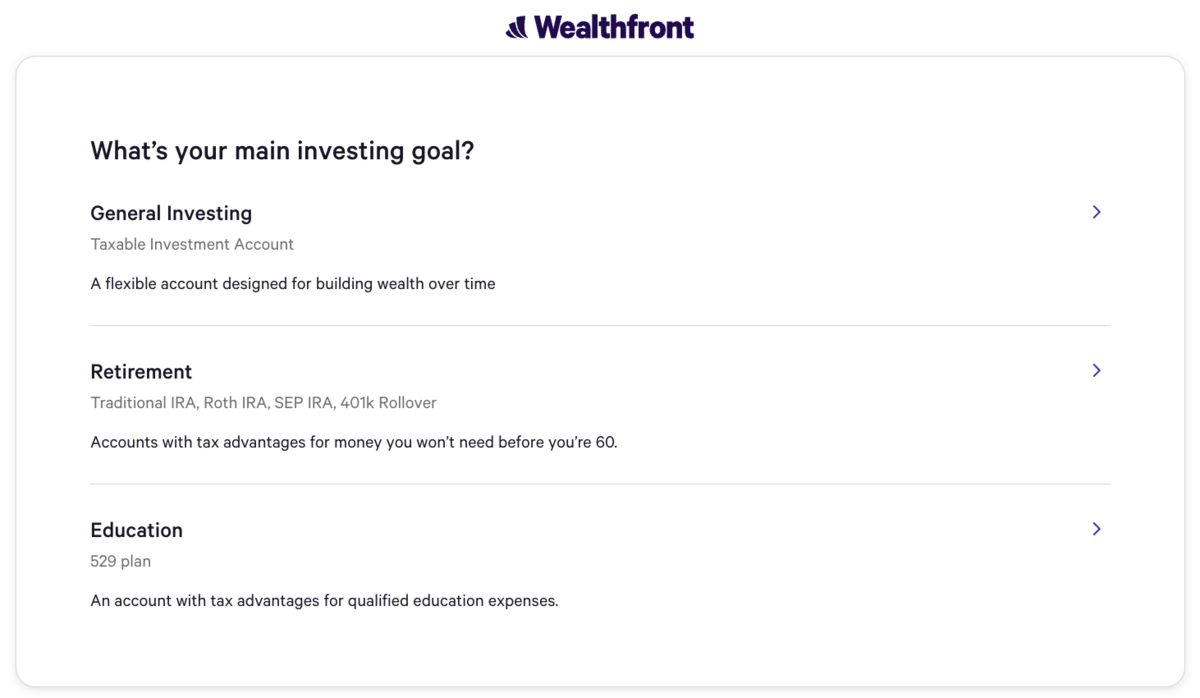
Task: Open the Education option chevron arrow
Action: pyautogui.click(x=1096, y=529)
